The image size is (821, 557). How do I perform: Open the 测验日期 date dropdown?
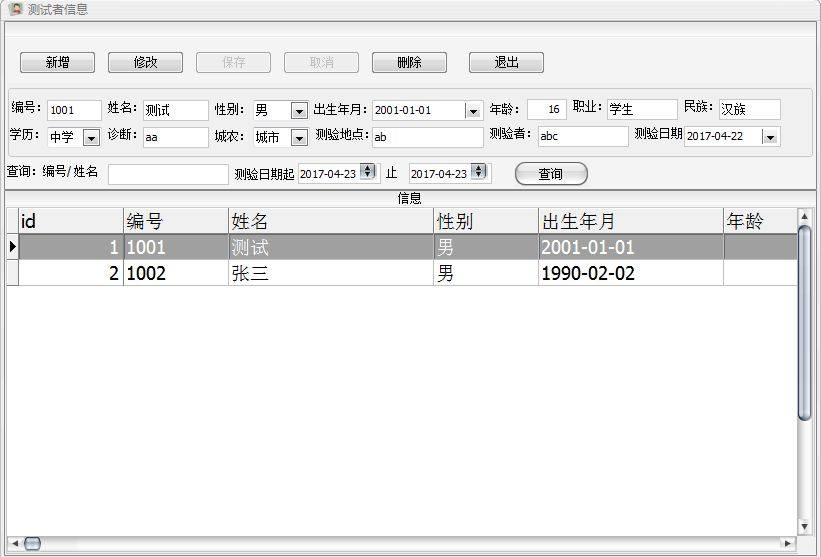coord(770,137)
